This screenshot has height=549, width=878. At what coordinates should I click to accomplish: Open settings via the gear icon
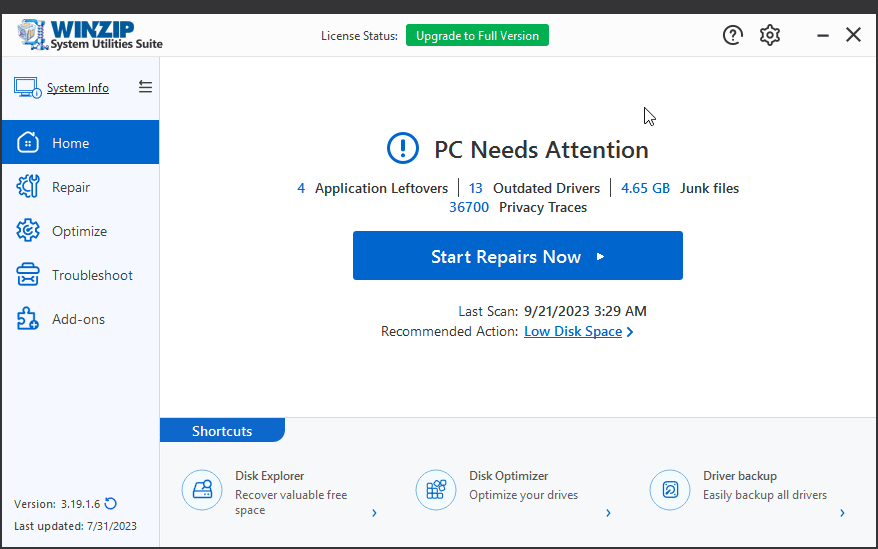click(769, 35)
